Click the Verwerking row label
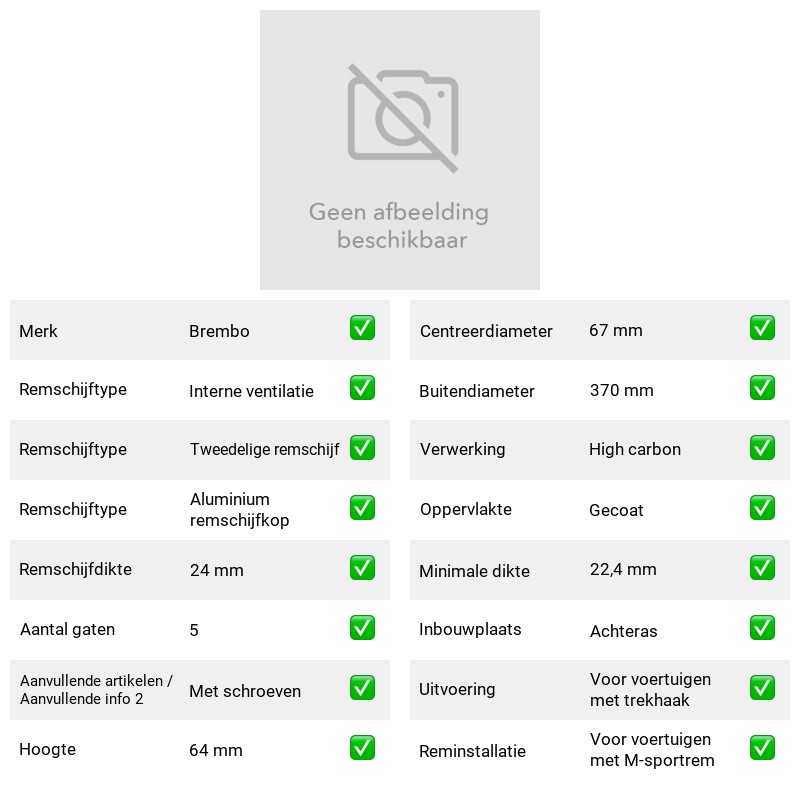The width and height of the screenshot is (800, 800). tap(462, 449)
